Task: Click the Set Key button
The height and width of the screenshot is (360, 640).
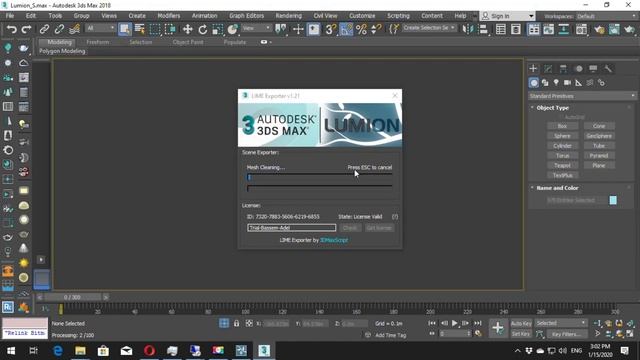Action: 521,334
